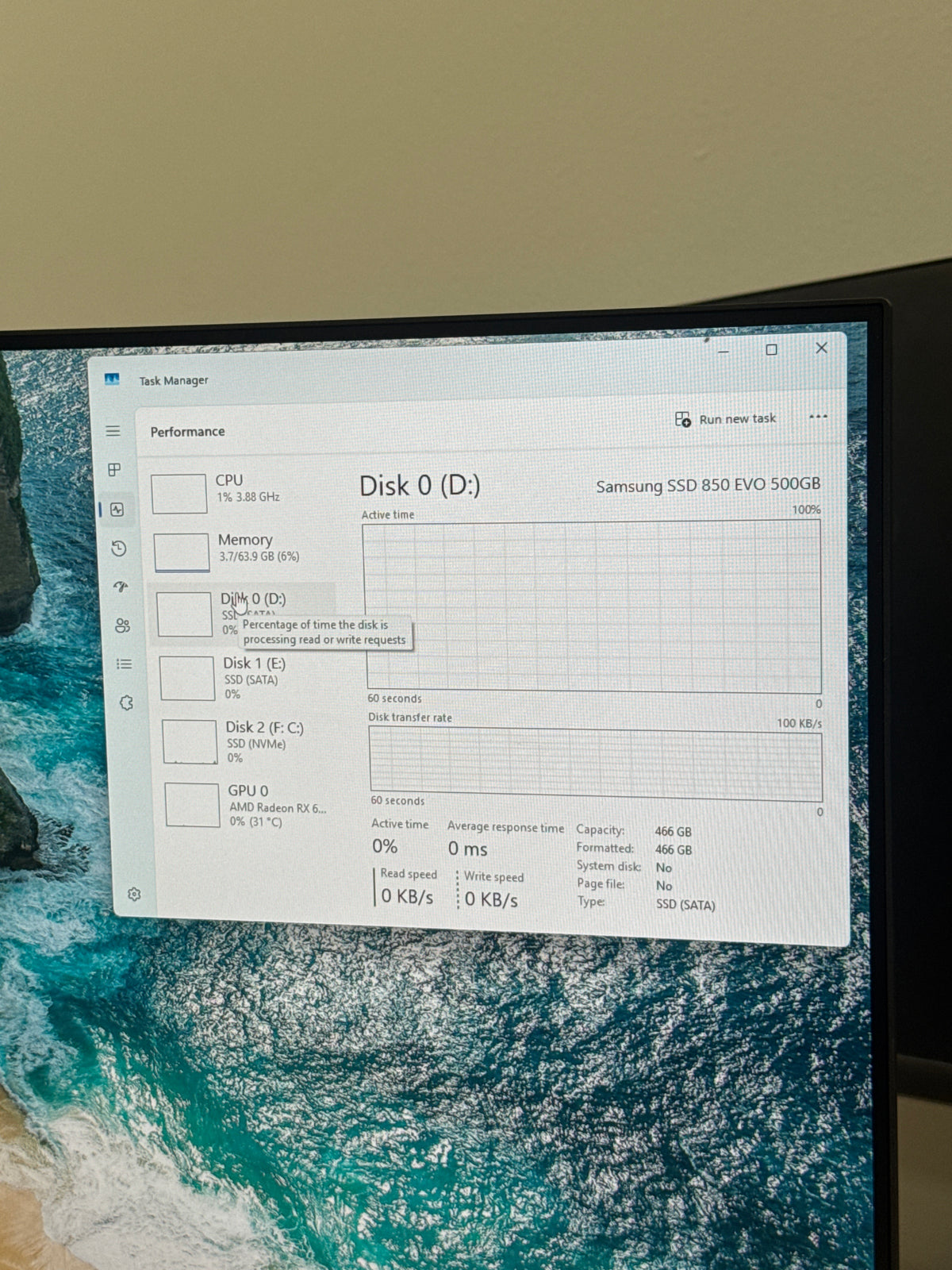
Task: Click the 0 KB/s Write speed value
Action: pyautogui.click(x=491, y=899)
